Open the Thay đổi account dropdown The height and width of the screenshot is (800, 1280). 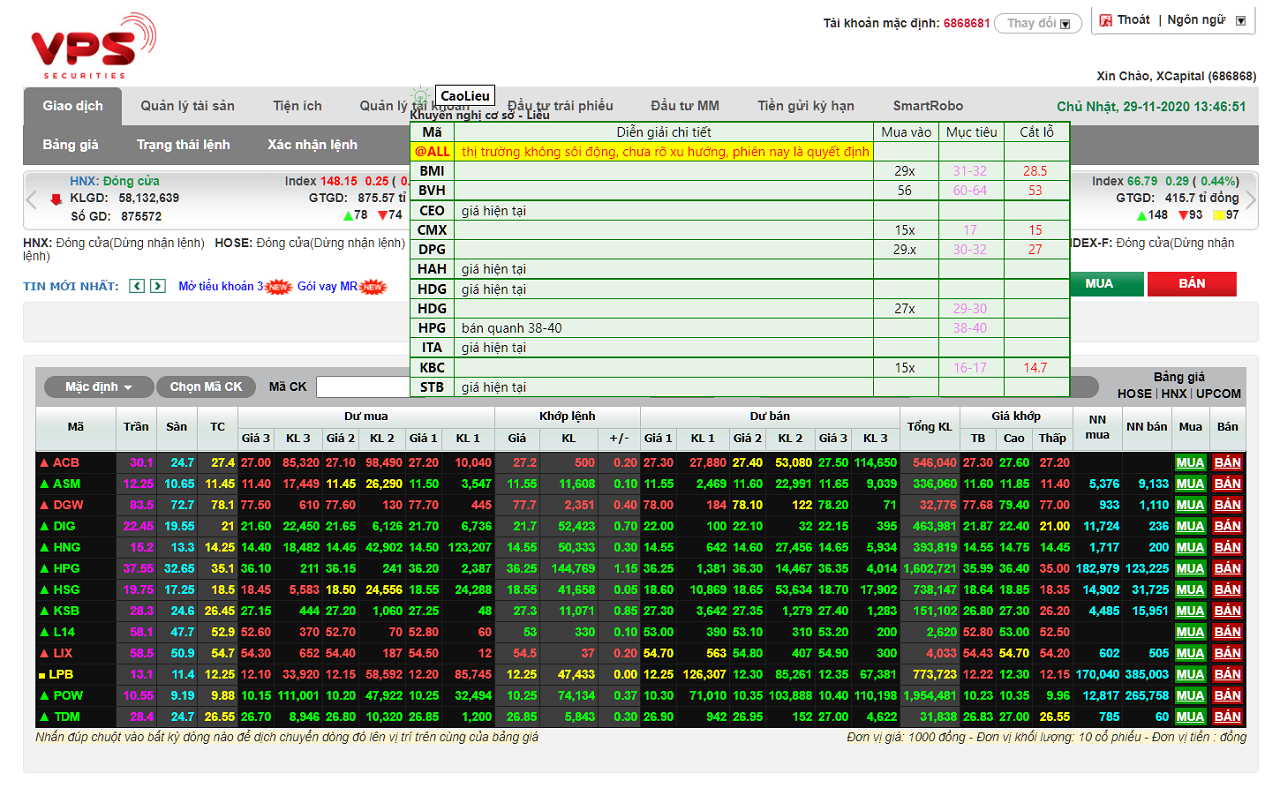click(x=1038, y=23)
